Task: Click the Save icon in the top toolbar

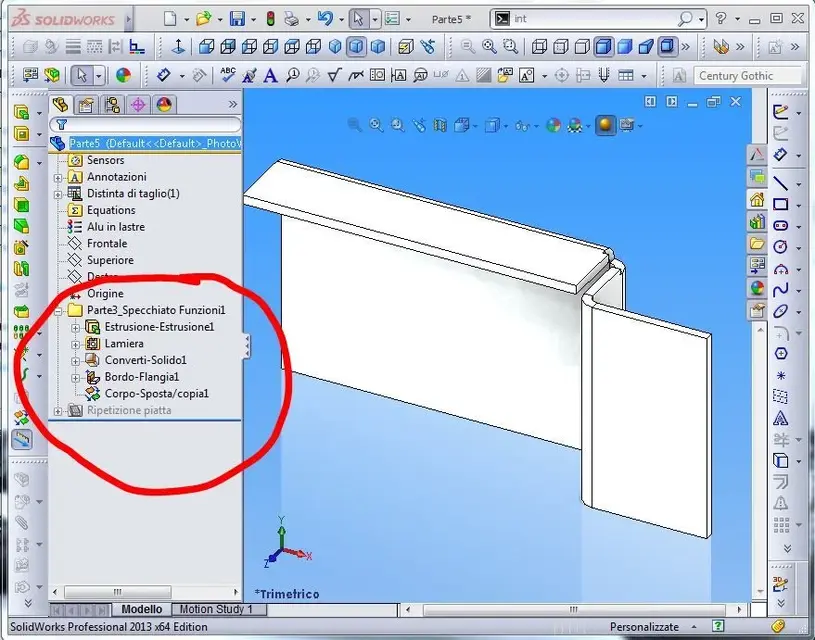Action: pyautogui.click(x=237, y=19)
